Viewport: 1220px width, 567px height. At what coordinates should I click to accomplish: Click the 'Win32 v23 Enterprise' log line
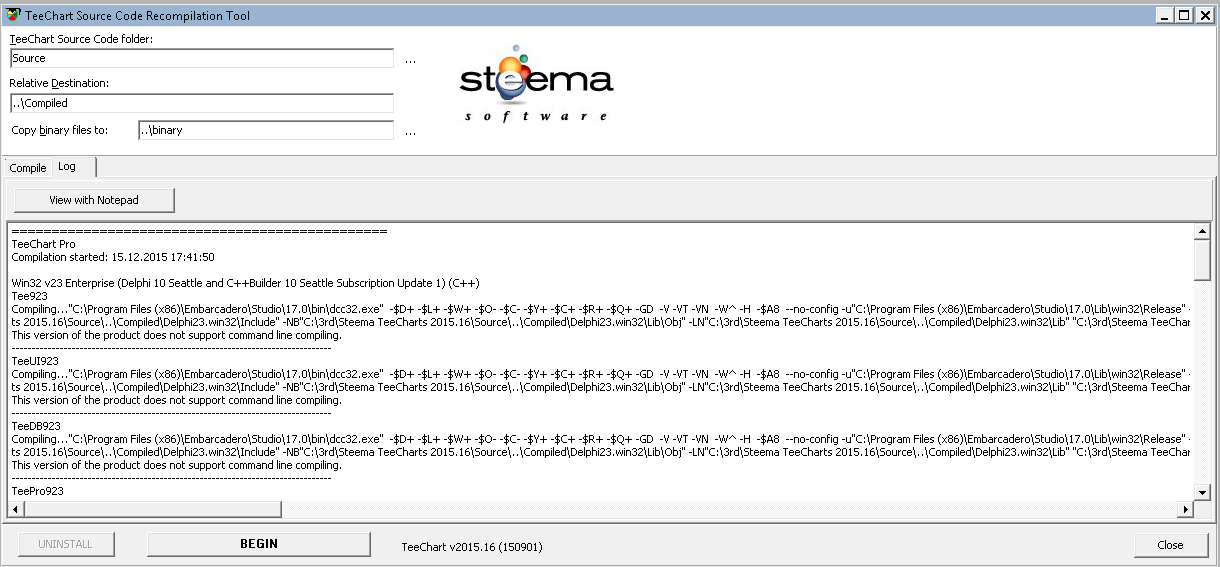[245, 283]
